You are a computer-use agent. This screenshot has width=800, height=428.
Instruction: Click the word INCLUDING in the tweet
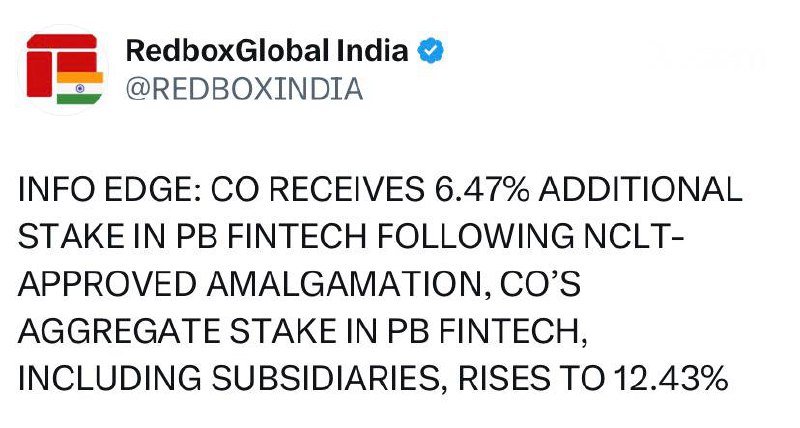(103, 378)
